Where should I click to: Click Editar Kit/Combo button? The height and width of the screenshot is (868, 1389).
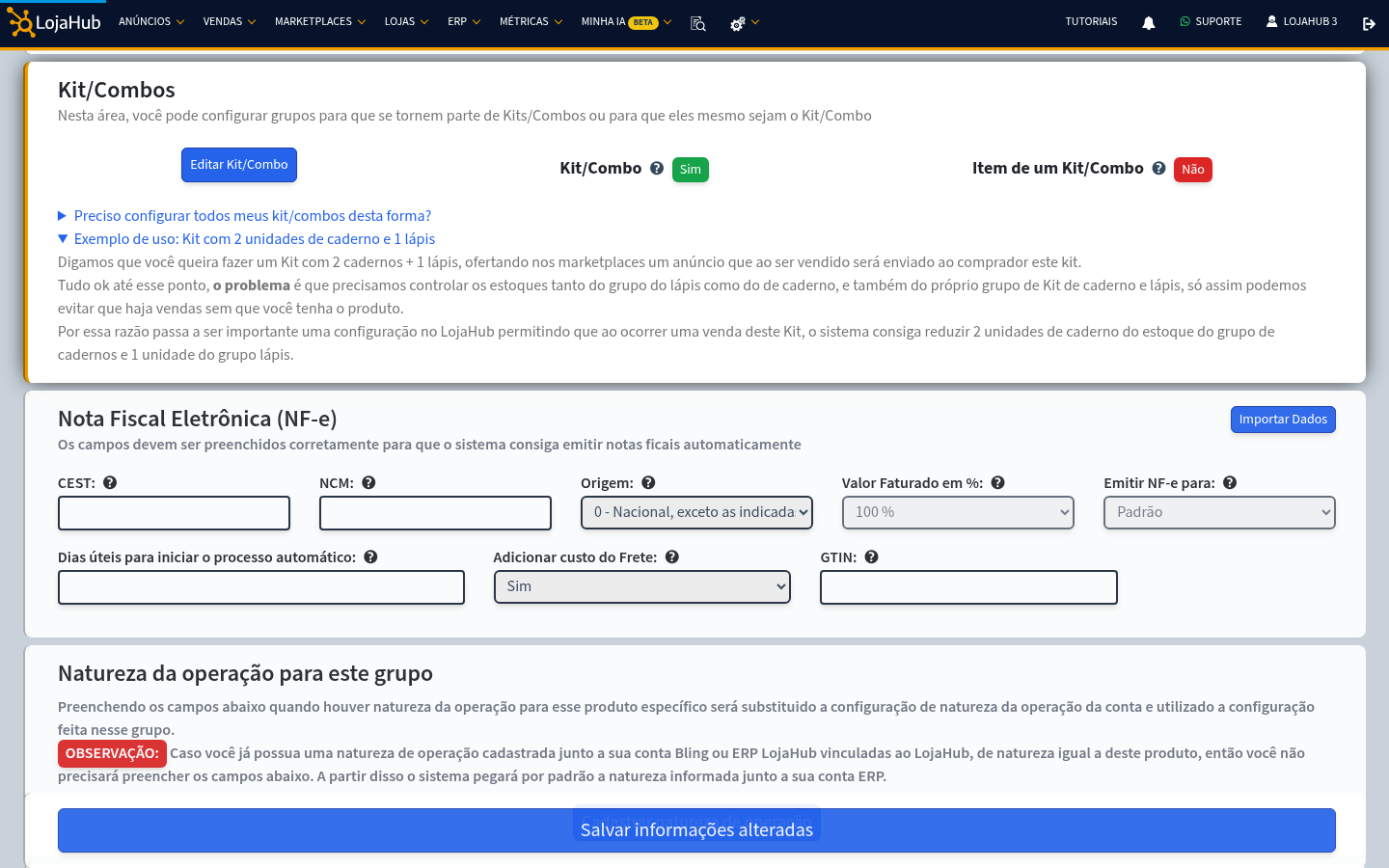click(239, 165)
